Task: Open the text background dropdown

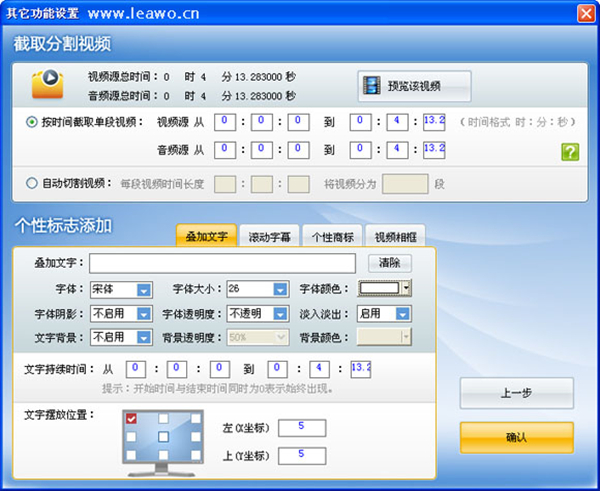Action: [x=121, y=338]
